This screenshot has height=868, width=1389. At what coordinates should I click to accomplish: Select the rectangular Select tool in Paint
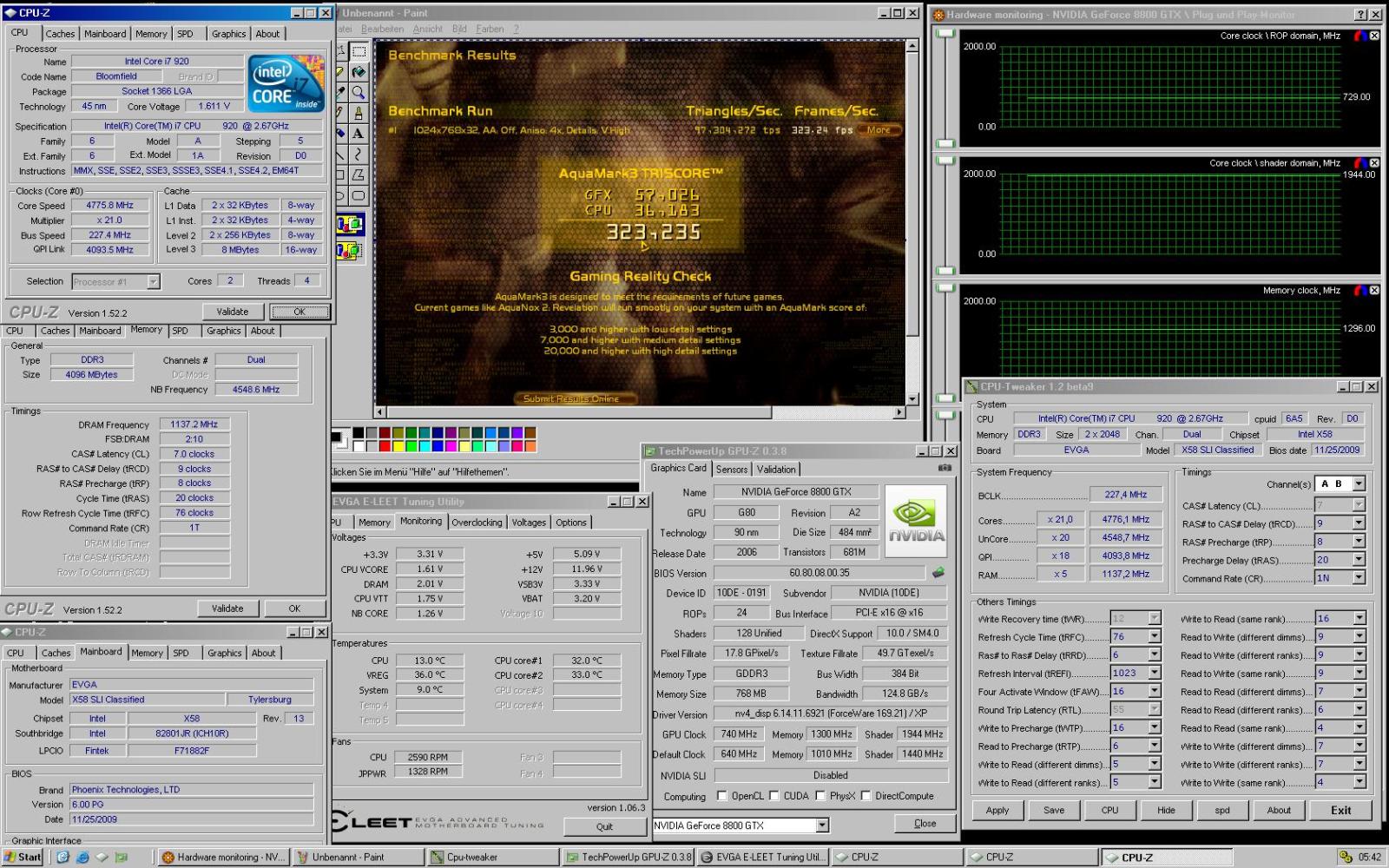pos(359,51)
